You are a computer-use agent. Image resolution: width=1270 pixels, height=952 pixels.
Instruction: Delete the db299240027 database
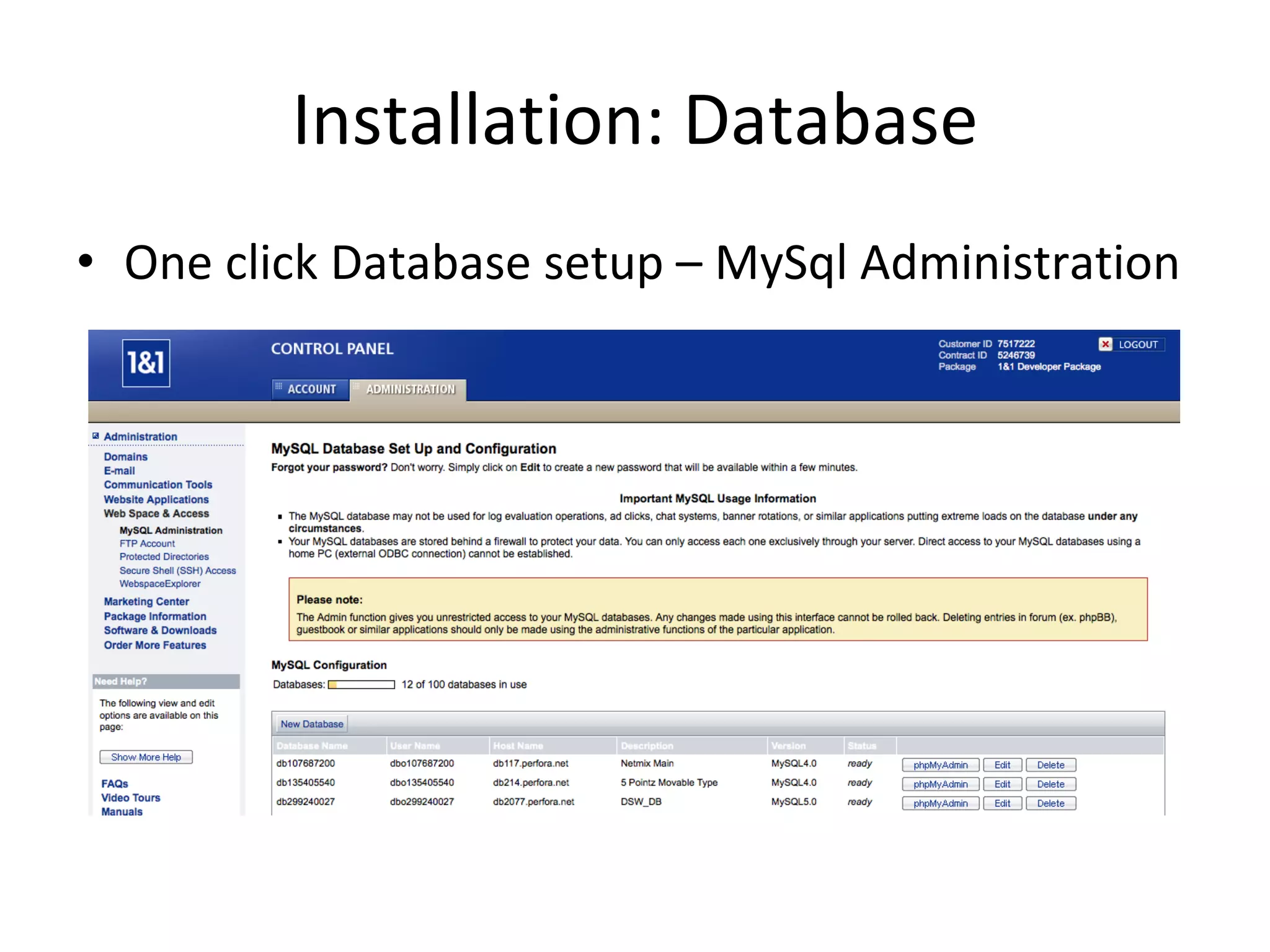[1050, 804]
